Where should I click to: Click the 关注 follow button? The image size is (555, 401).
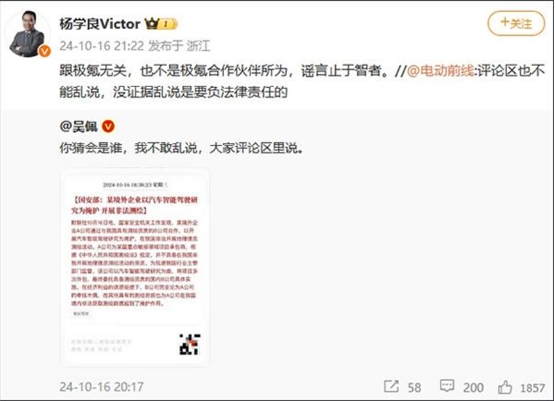coord(516,23)
